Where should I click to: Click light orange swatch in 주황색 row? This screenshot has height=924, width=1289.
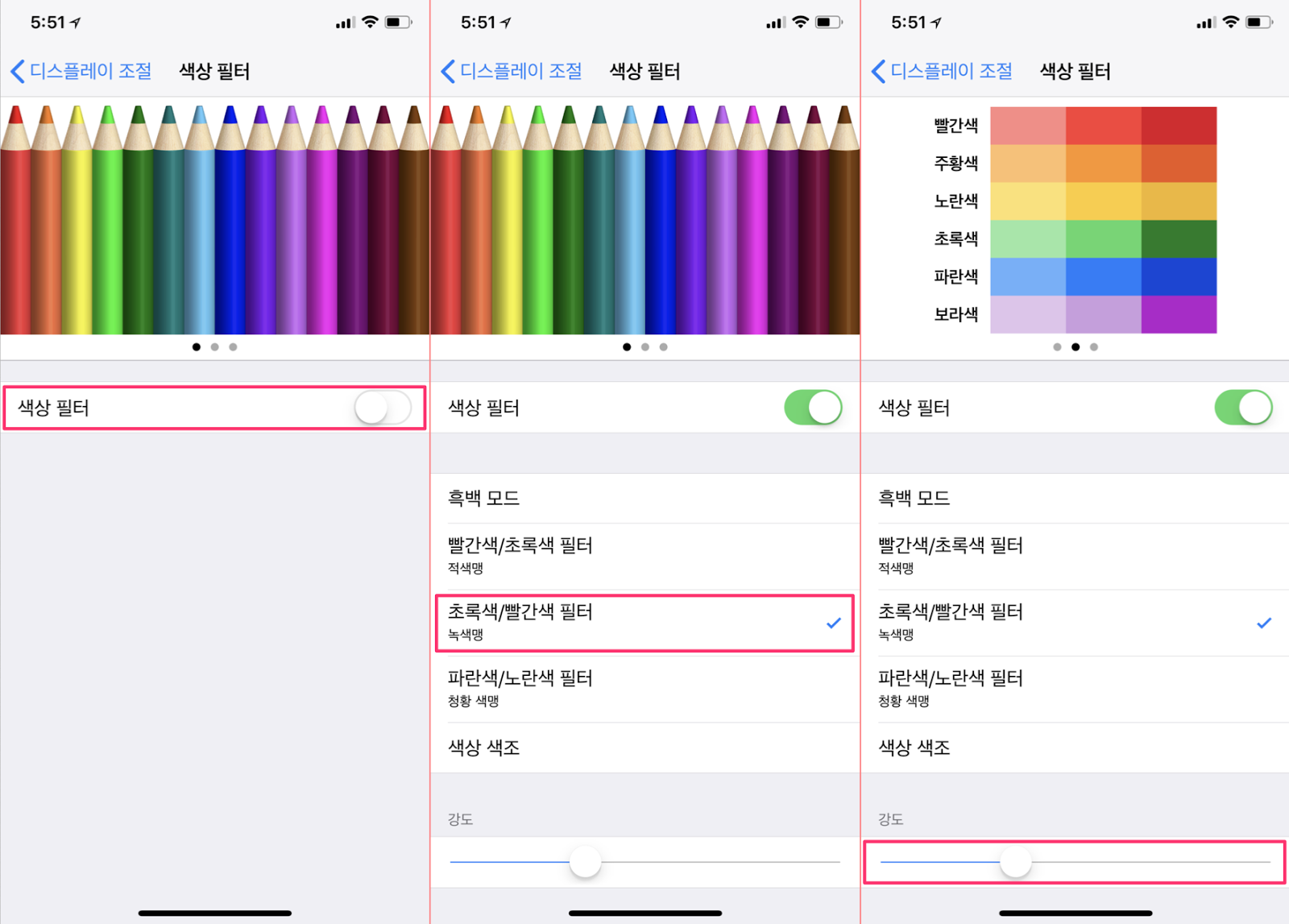tap(1028, 164)
